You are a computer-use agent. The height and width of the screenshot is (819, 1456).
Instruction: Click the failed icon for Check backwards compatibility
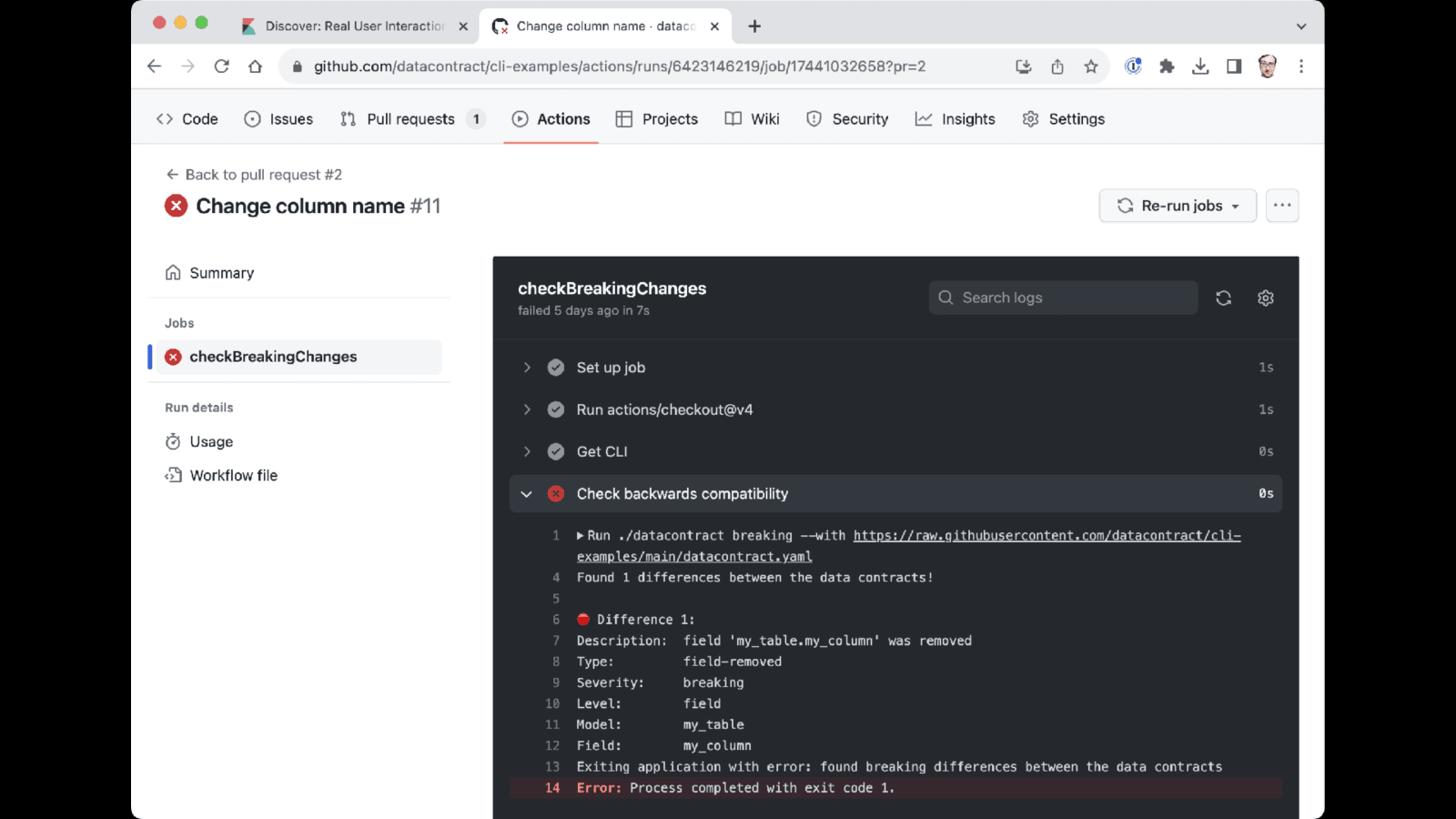(x=556, y=493)
